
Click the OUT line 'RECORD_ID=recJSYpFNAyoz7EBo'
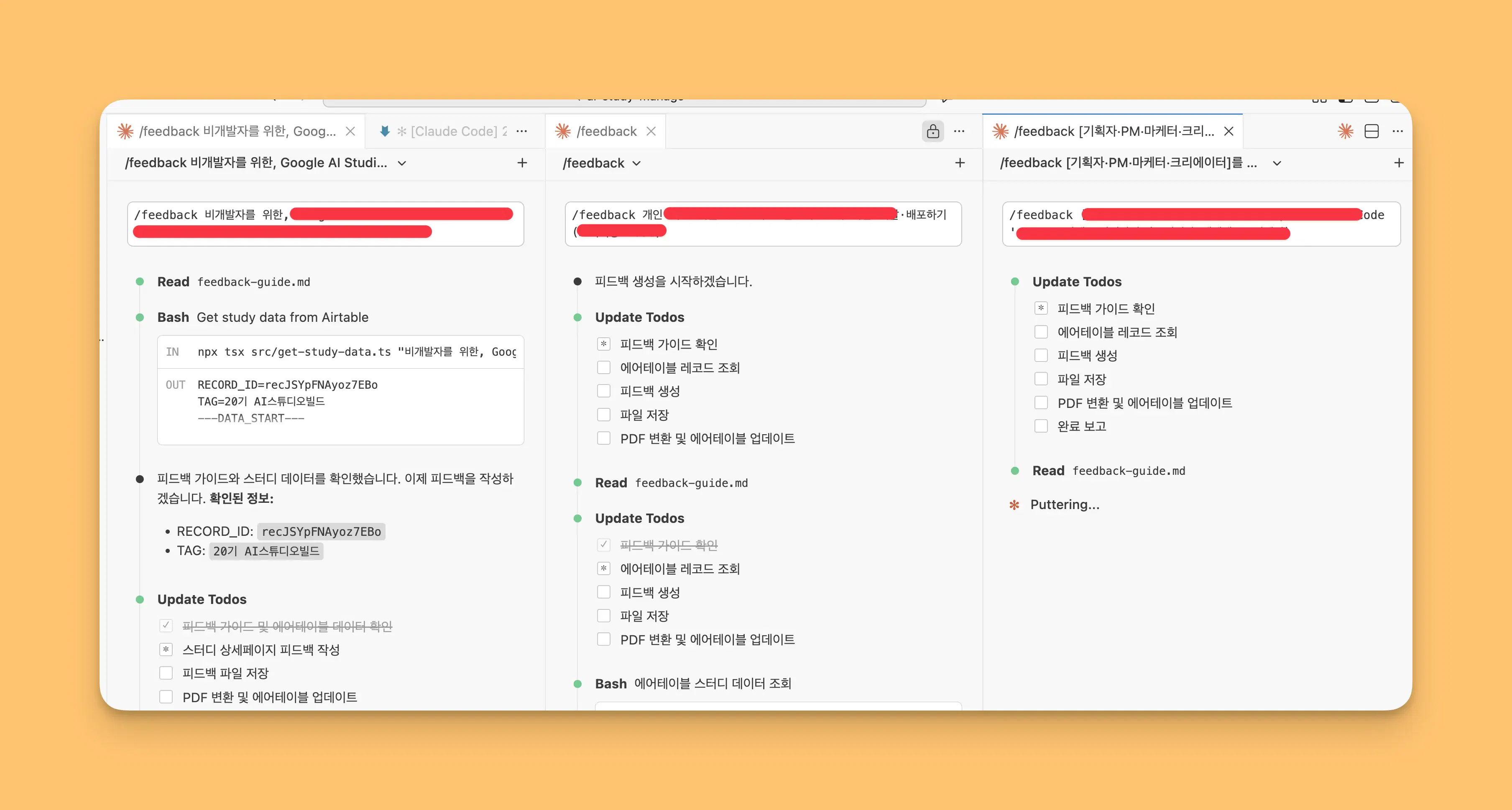(288, 385)
